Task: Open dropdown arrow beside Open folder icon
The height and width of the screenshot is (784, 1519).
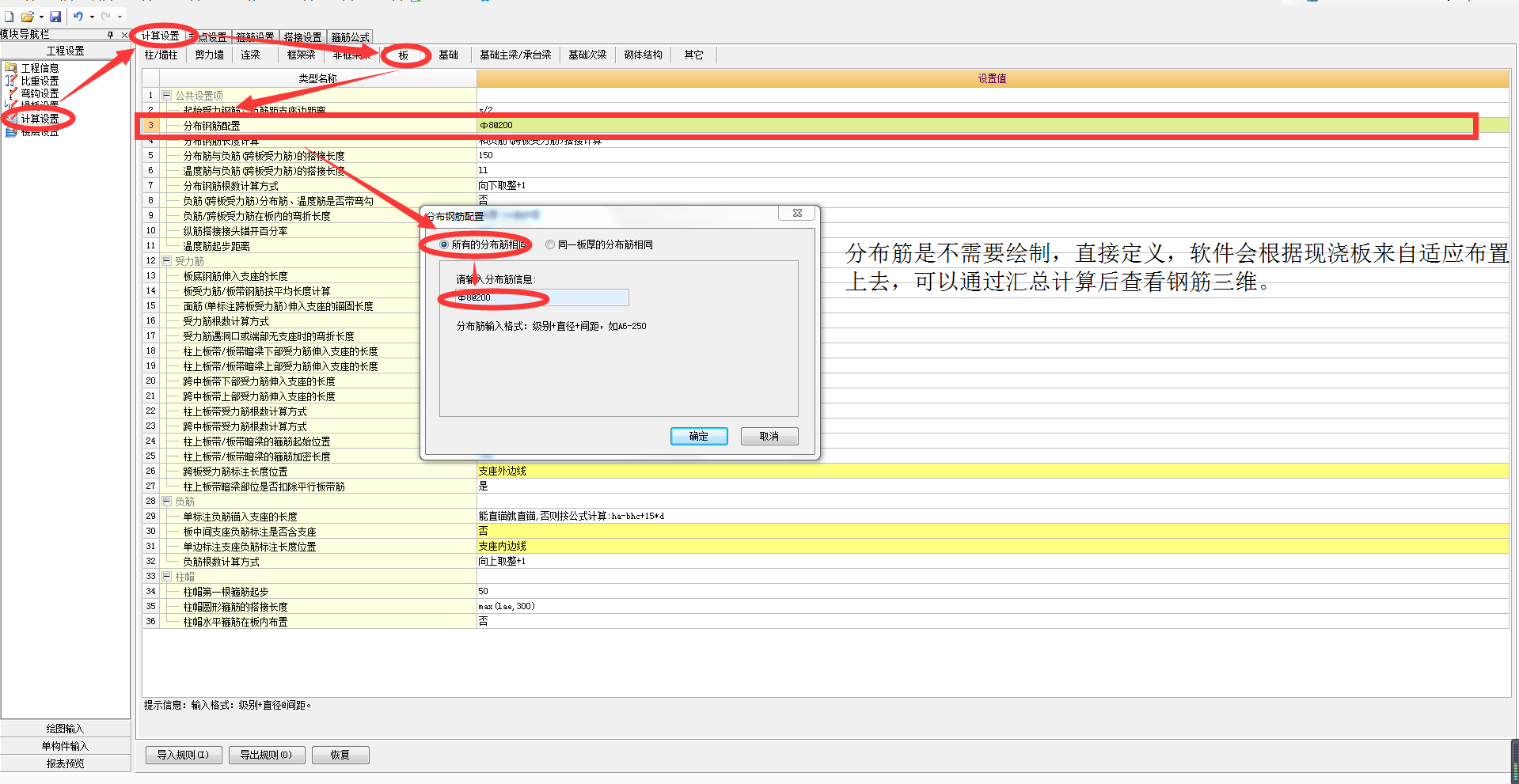Action: click(40, 17)
